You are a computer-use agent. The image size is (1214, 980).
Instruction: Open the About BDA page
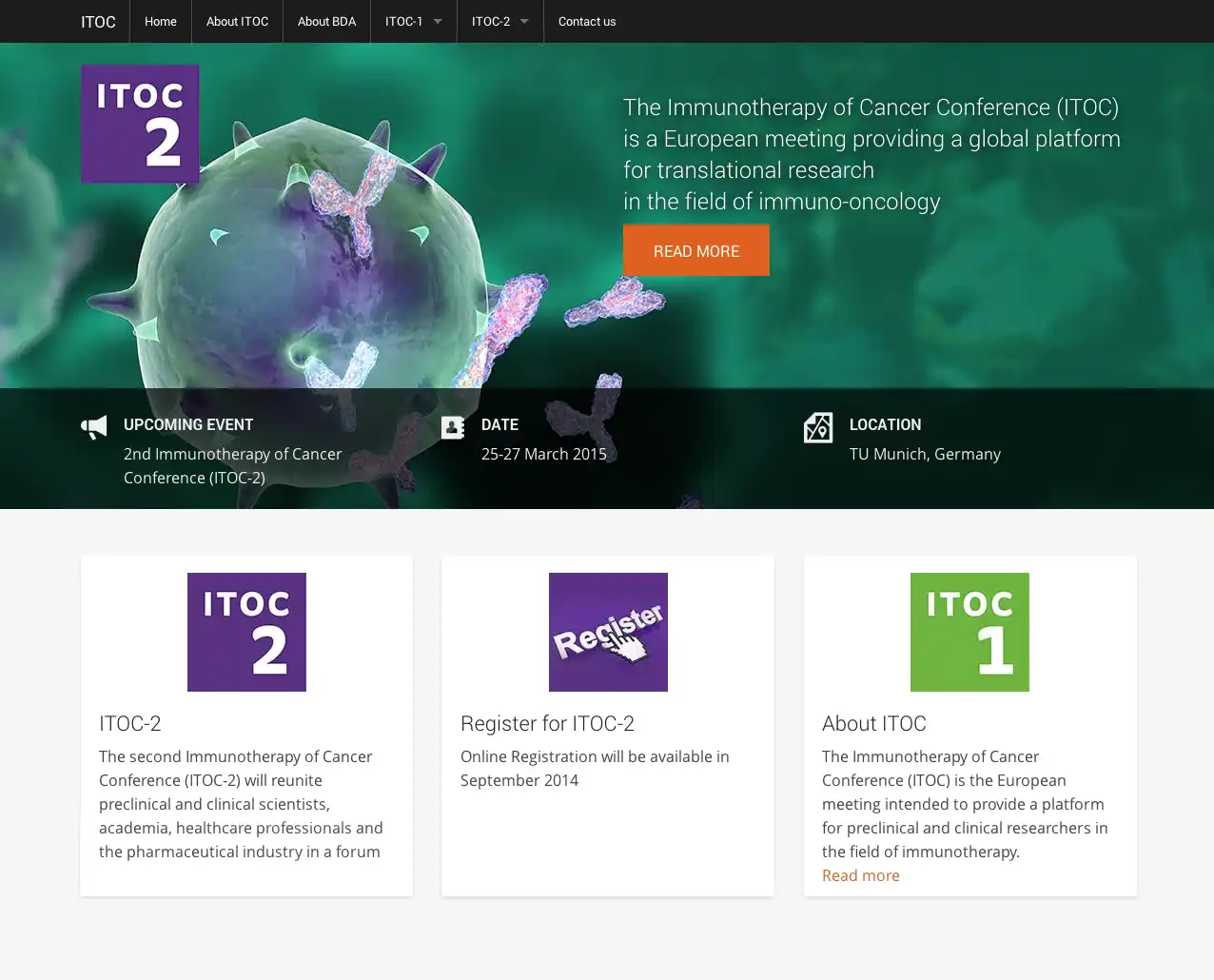[326, 21]
